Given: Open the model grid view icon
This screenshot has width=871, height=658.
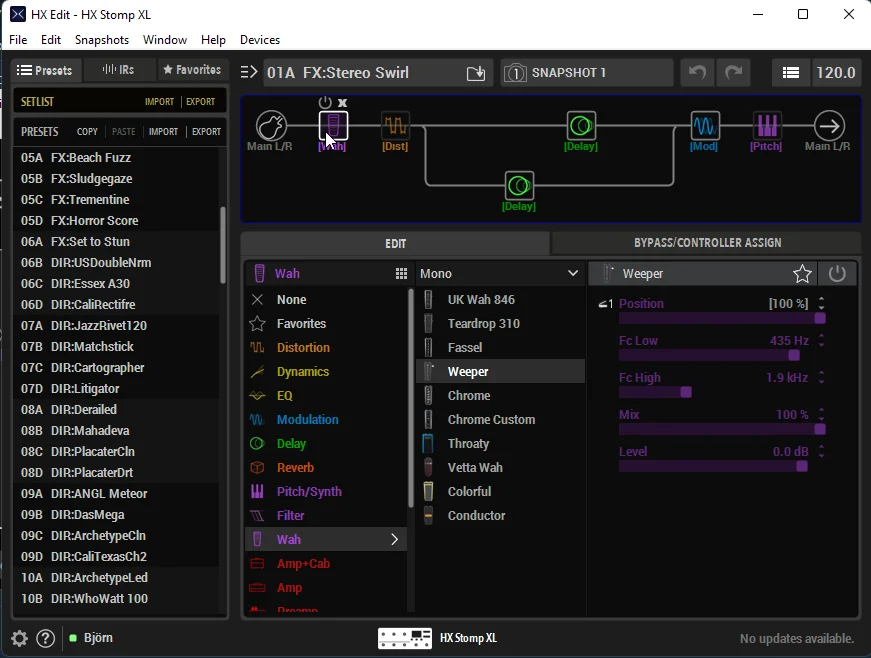Looking at the screenshot, I should click(401, 273).
